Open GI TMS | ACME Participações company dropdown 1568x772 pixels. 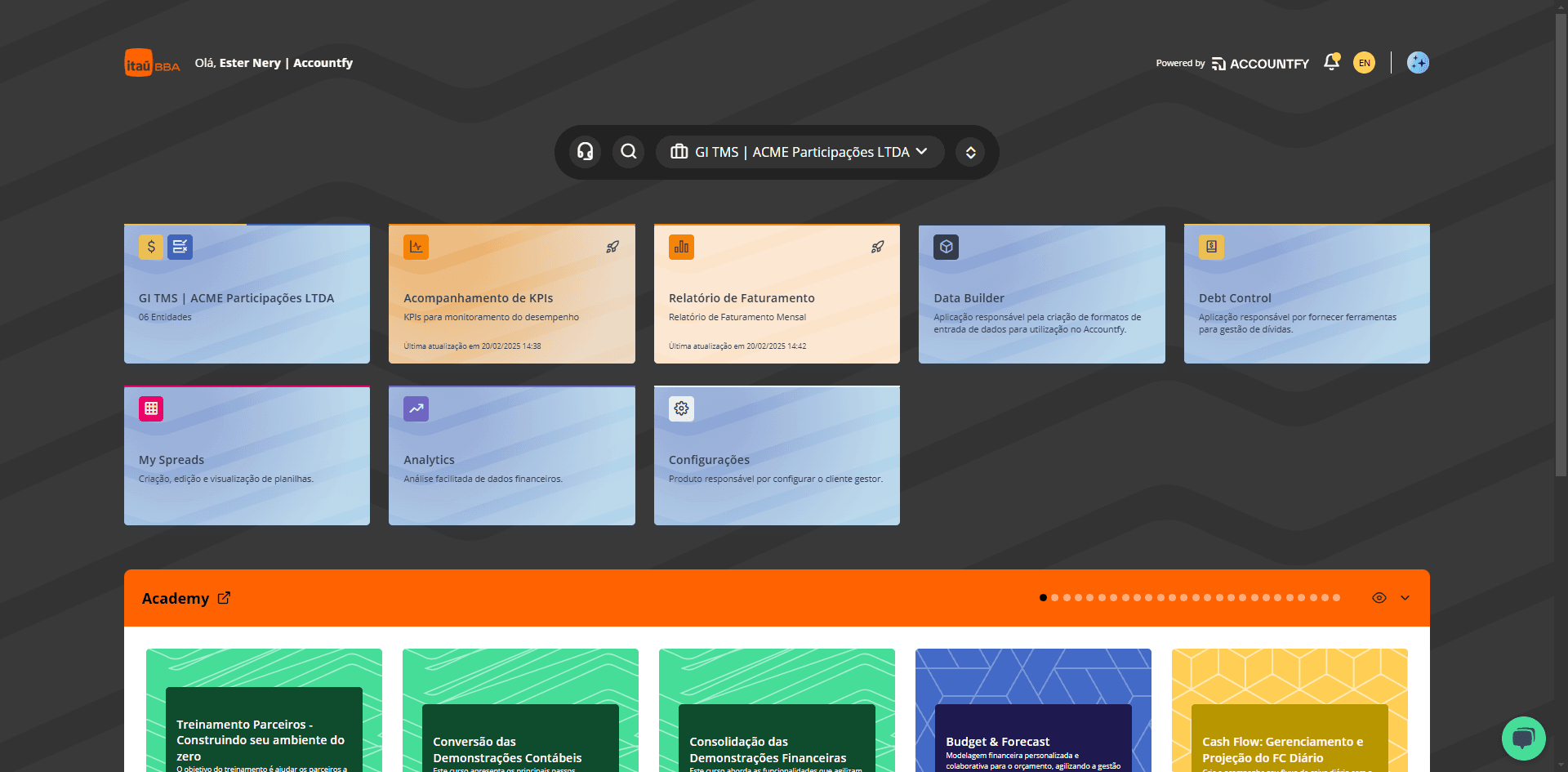tap(800, 152)
